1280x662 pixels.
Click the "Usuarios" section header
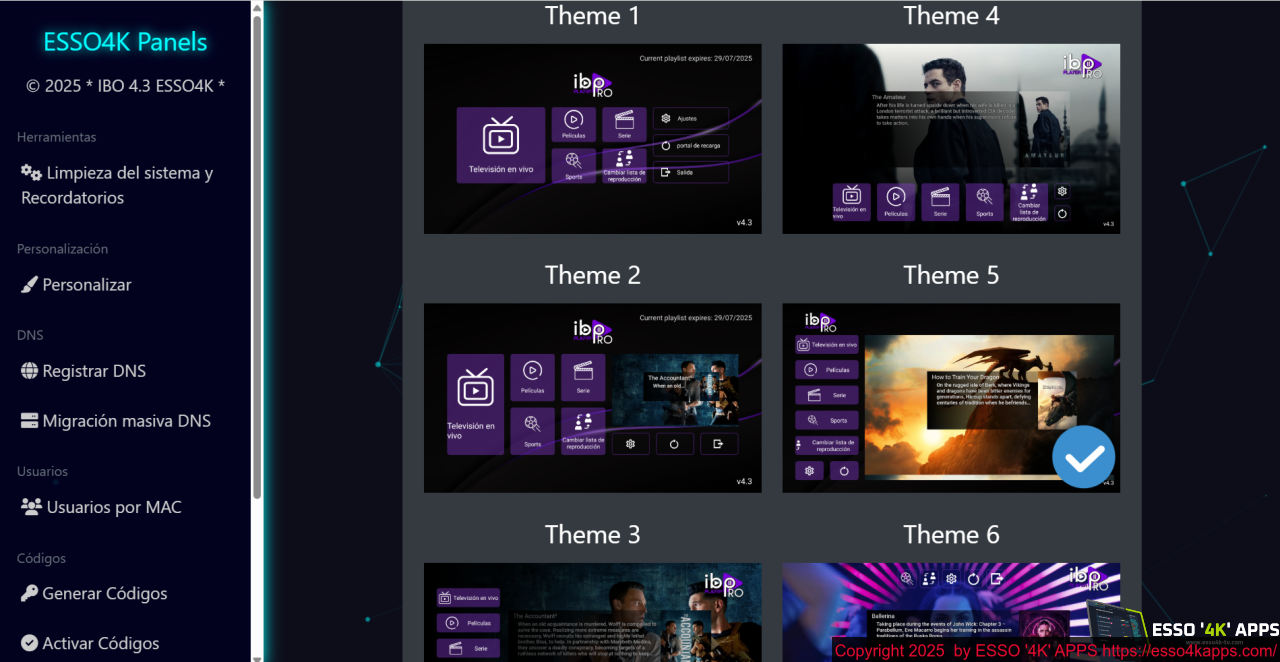tap(42, 471)
